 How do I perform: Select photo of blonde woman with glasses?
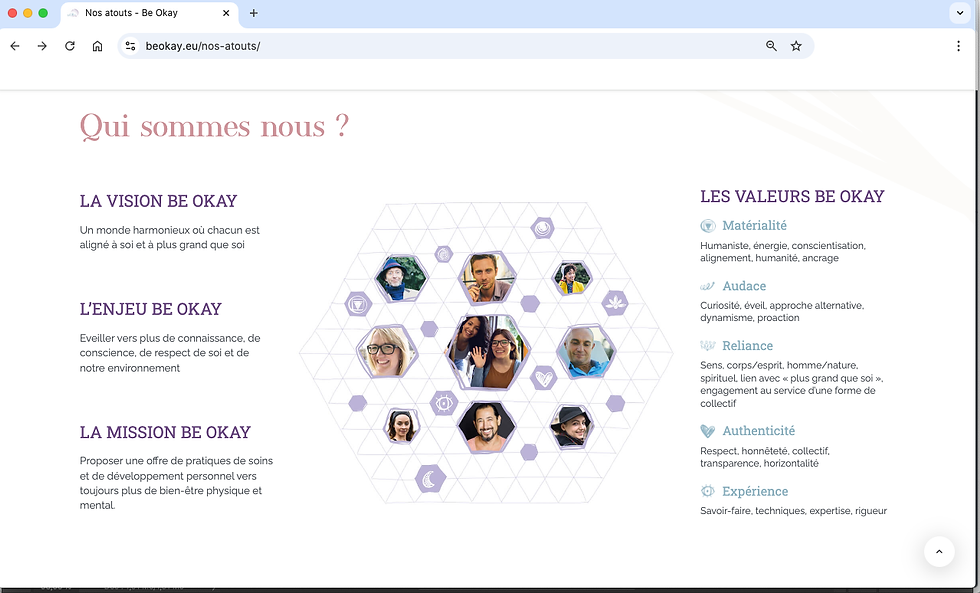386,352
